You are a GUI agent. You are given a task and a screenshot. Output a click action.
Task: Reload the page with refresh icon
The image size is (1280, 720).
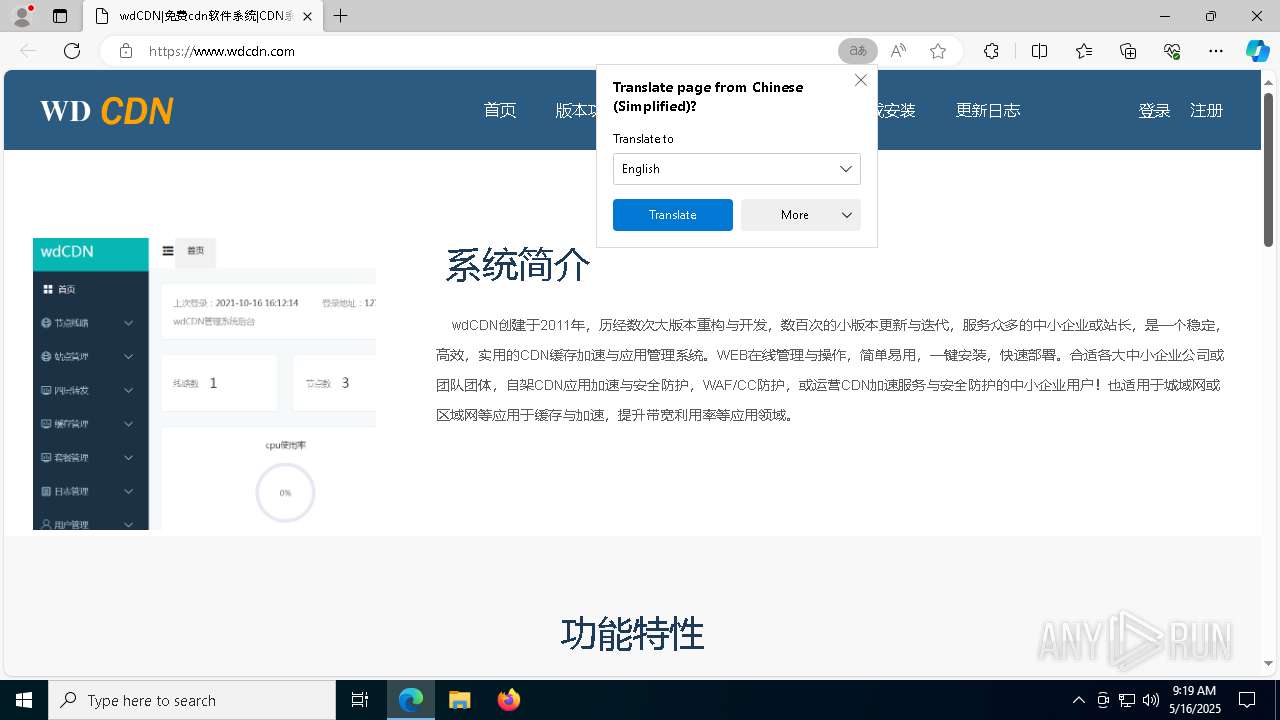(x=72, y=51)
